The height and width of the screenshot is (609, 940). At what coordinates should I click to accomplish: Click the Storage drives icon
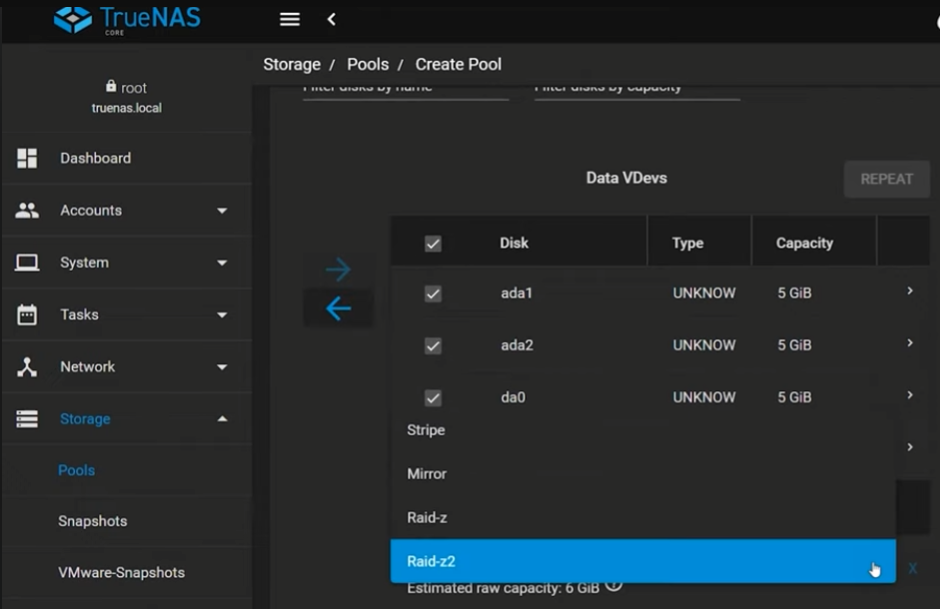tap(27, 419)
